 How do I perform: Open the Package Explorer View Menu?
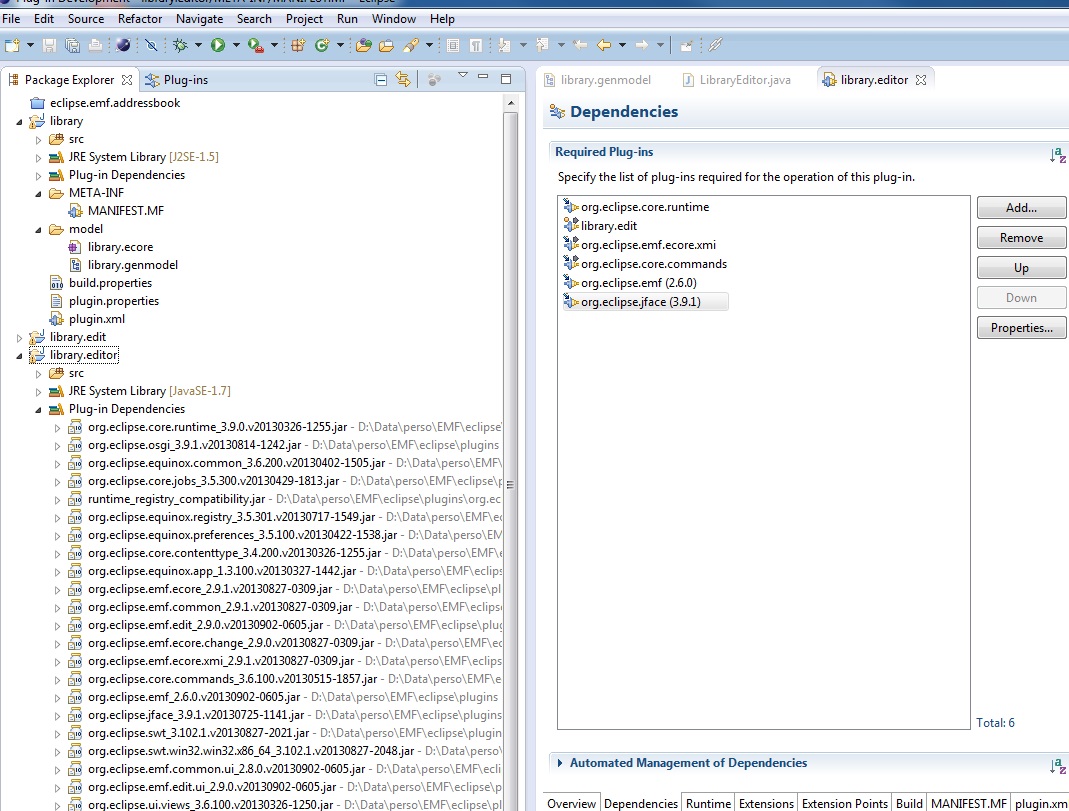[x=463, y=75]
